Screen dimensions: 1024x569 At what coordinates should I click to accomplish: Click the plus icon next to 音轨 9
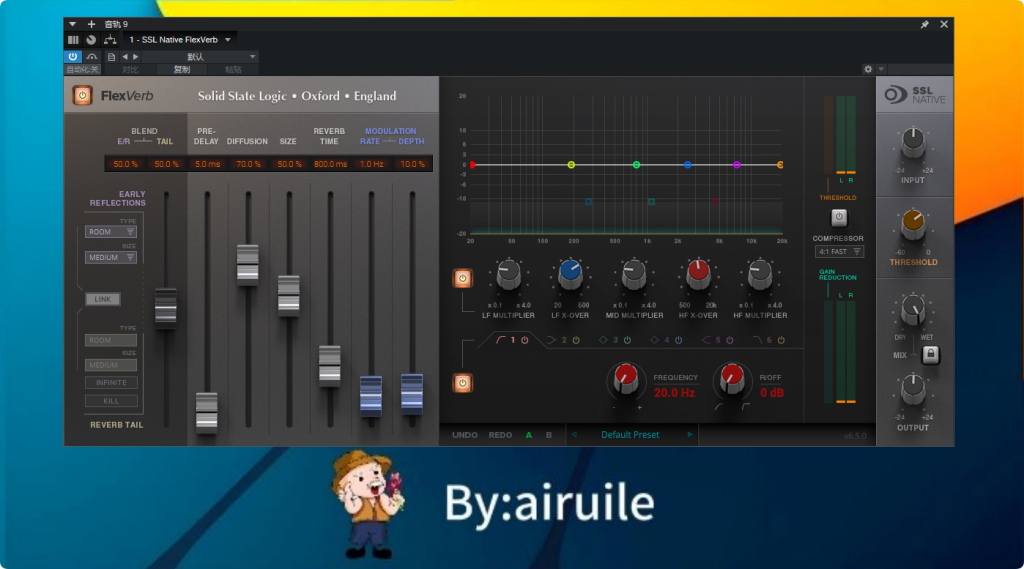tap(91, 24)
